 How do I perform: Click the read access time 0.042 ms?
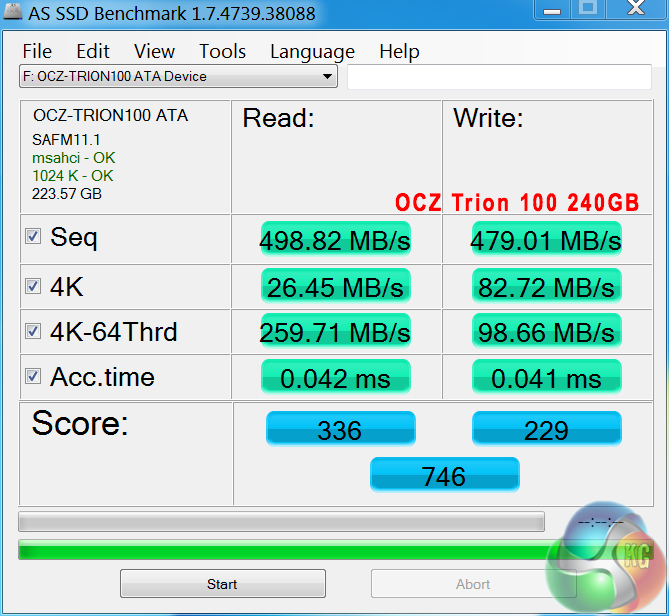pyautogui.click(x=335, y=377)
